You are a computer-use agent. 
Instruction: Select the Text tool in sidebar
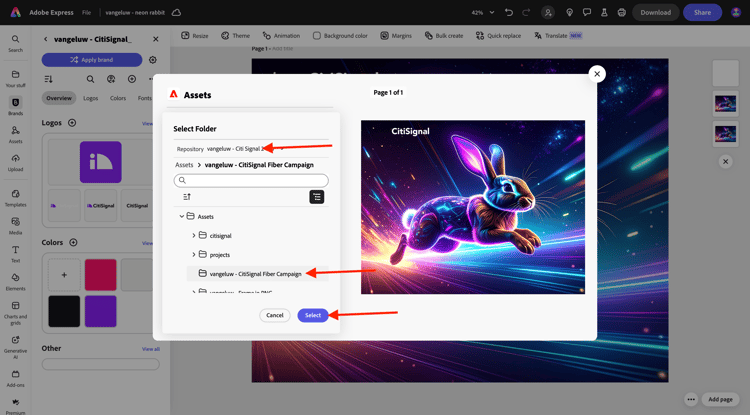[x=15, y=254]
